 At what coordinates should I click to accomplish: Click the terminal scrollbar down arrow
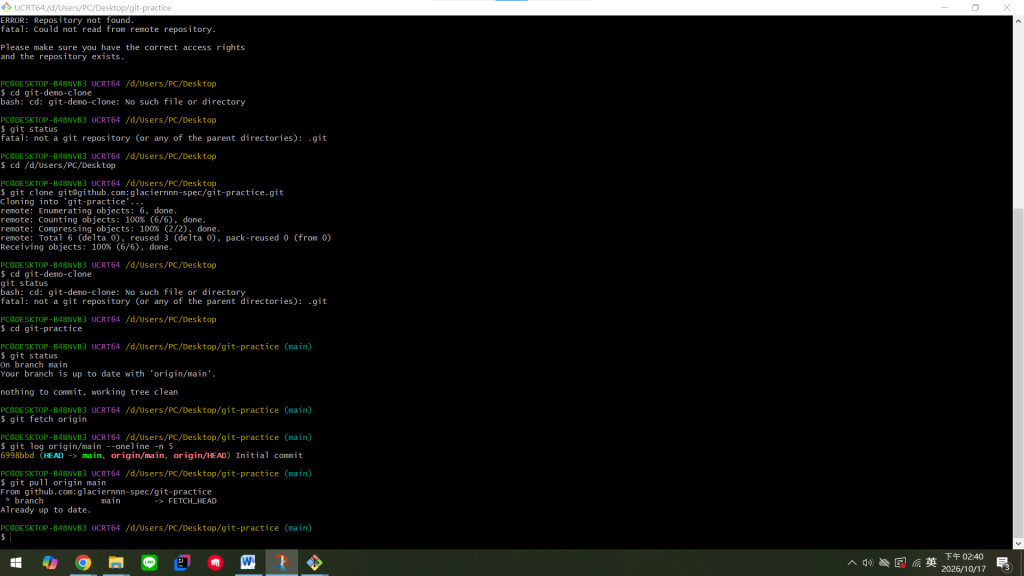(1018, 543)
